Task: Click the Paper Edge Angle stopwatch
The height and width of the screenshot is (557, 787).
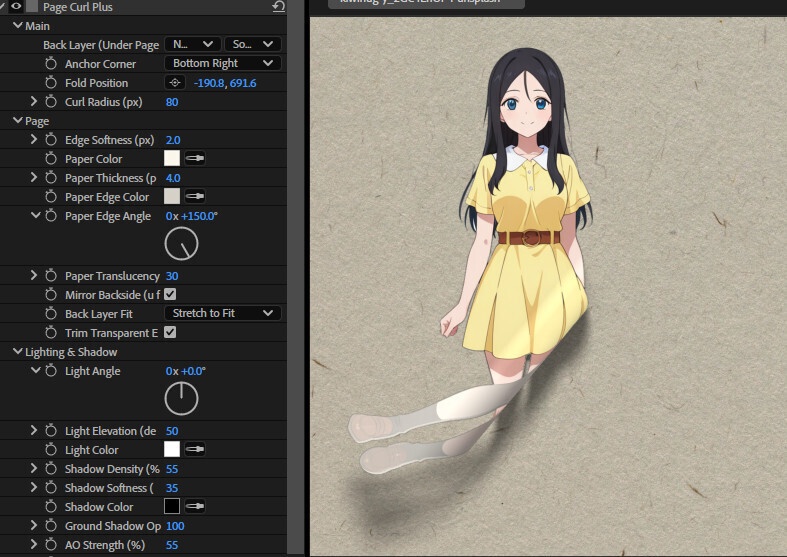Action: 51,216
